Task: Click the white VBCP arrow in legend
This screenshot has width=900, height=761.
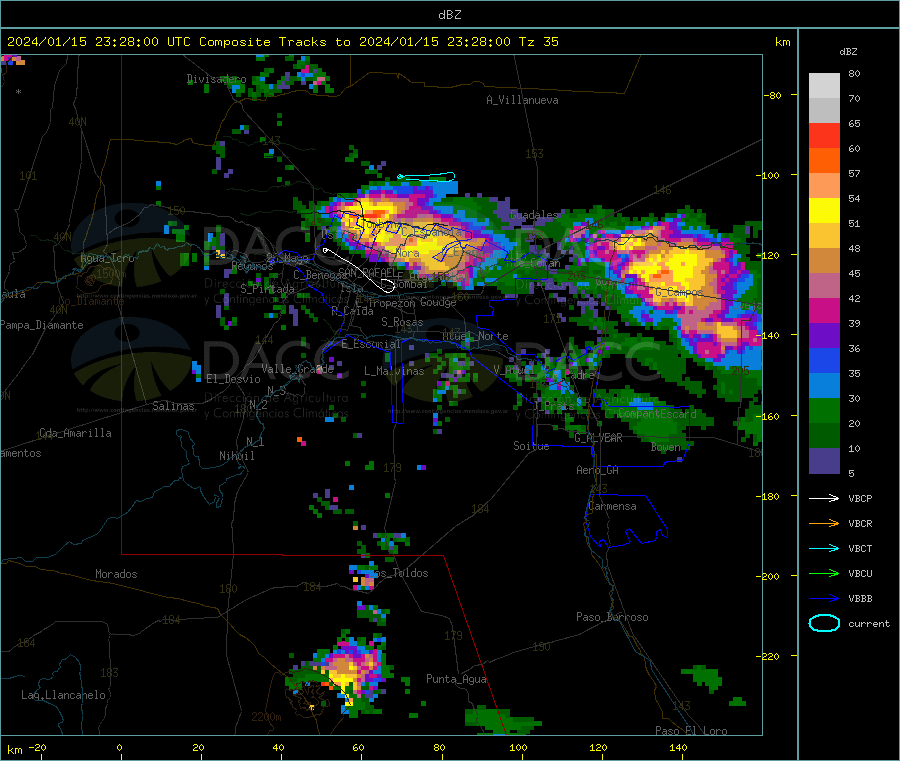Action: pyautogui.click(x=824, y=498)
